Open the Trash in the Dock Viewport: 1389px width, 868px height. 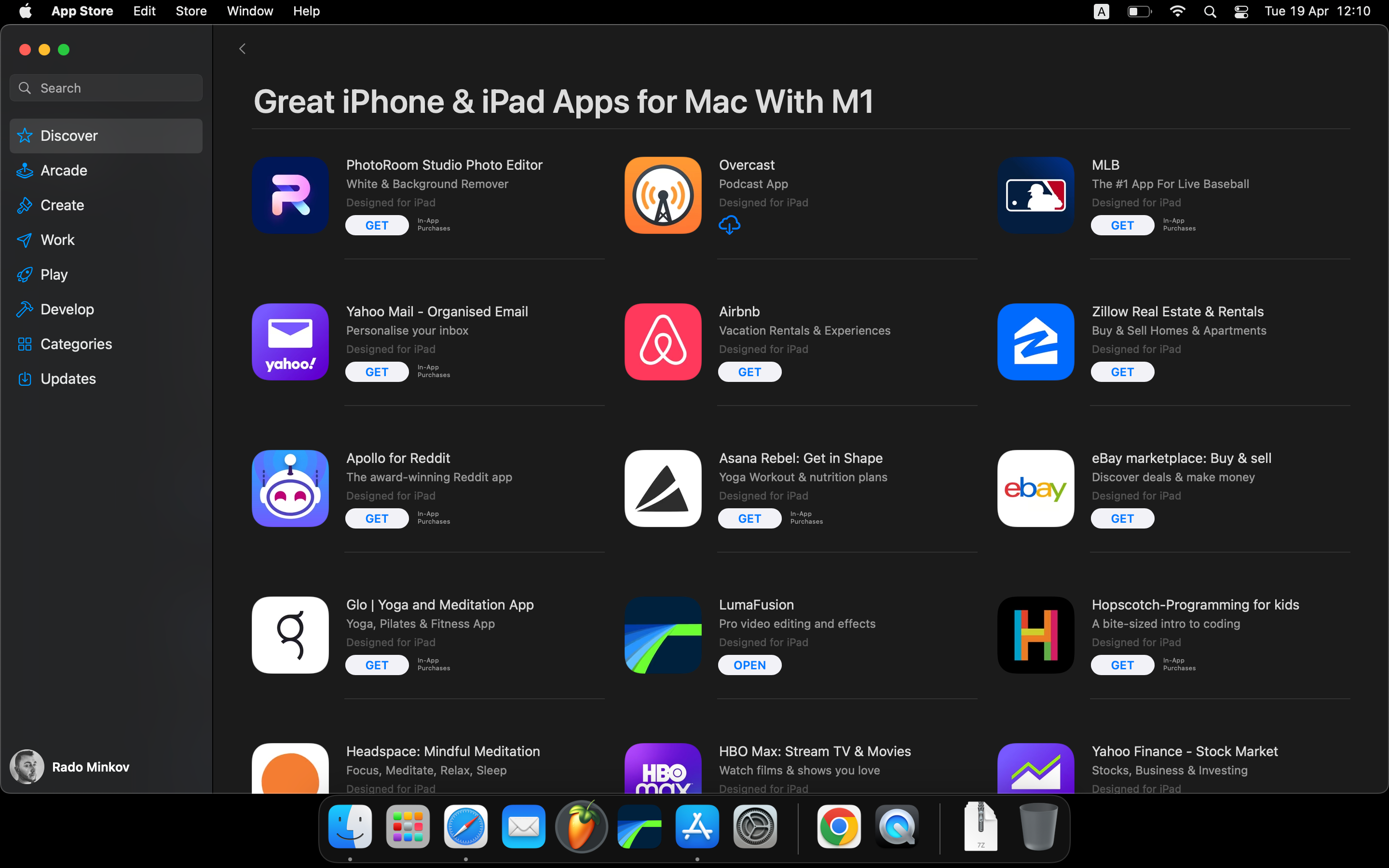1038,827
